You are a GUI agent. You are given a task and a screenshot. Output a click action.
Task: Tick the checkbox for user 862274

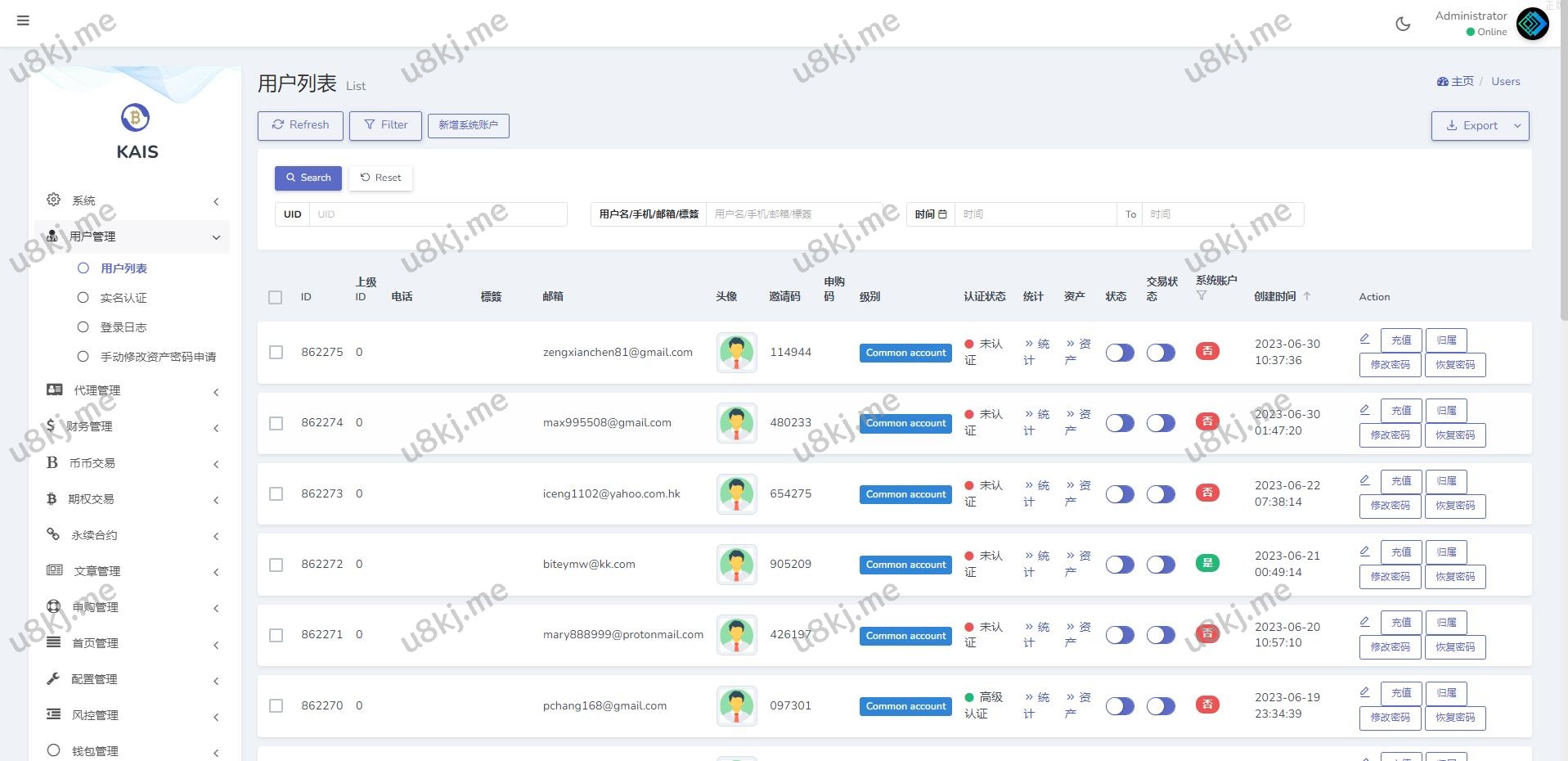click(x=276, y=423)
